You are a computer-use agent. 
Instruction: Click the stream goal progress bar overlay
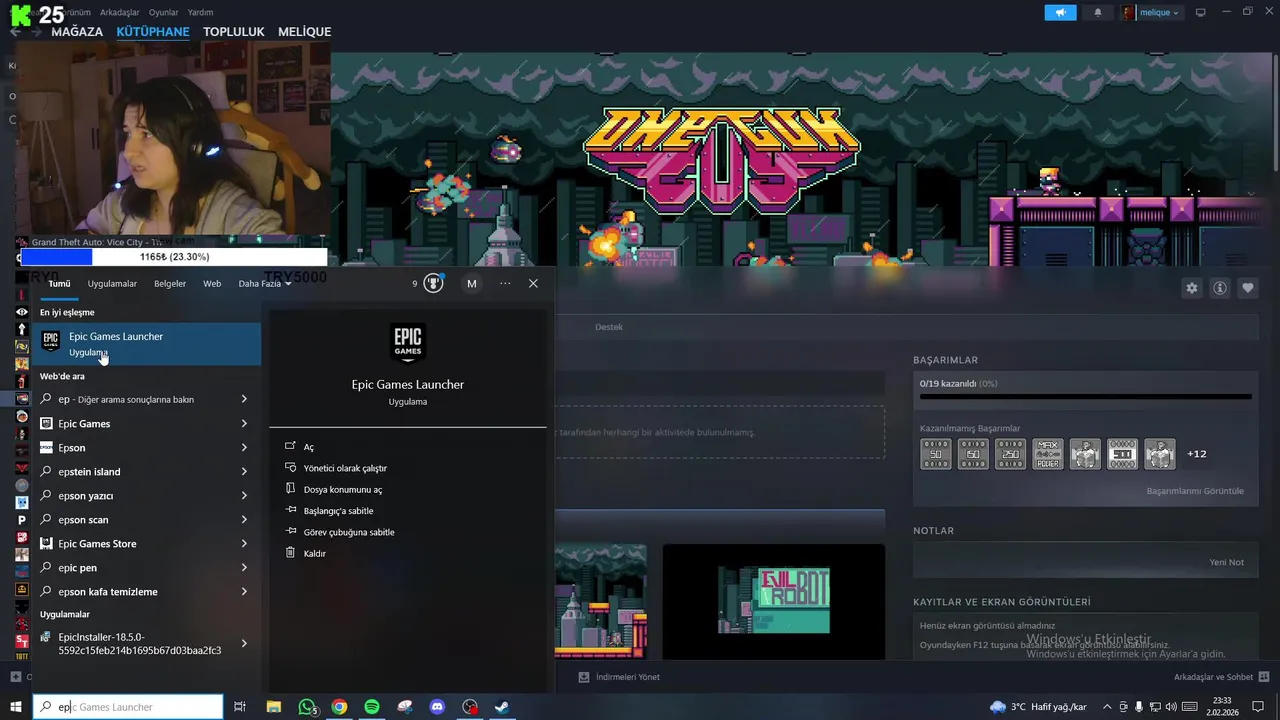[x=174, y=257]
